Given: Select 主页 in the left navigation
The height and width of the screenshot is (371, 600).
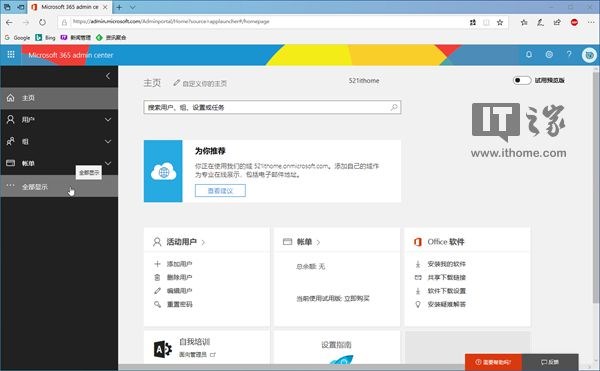Looking at the screenshot, I should 59,98.
